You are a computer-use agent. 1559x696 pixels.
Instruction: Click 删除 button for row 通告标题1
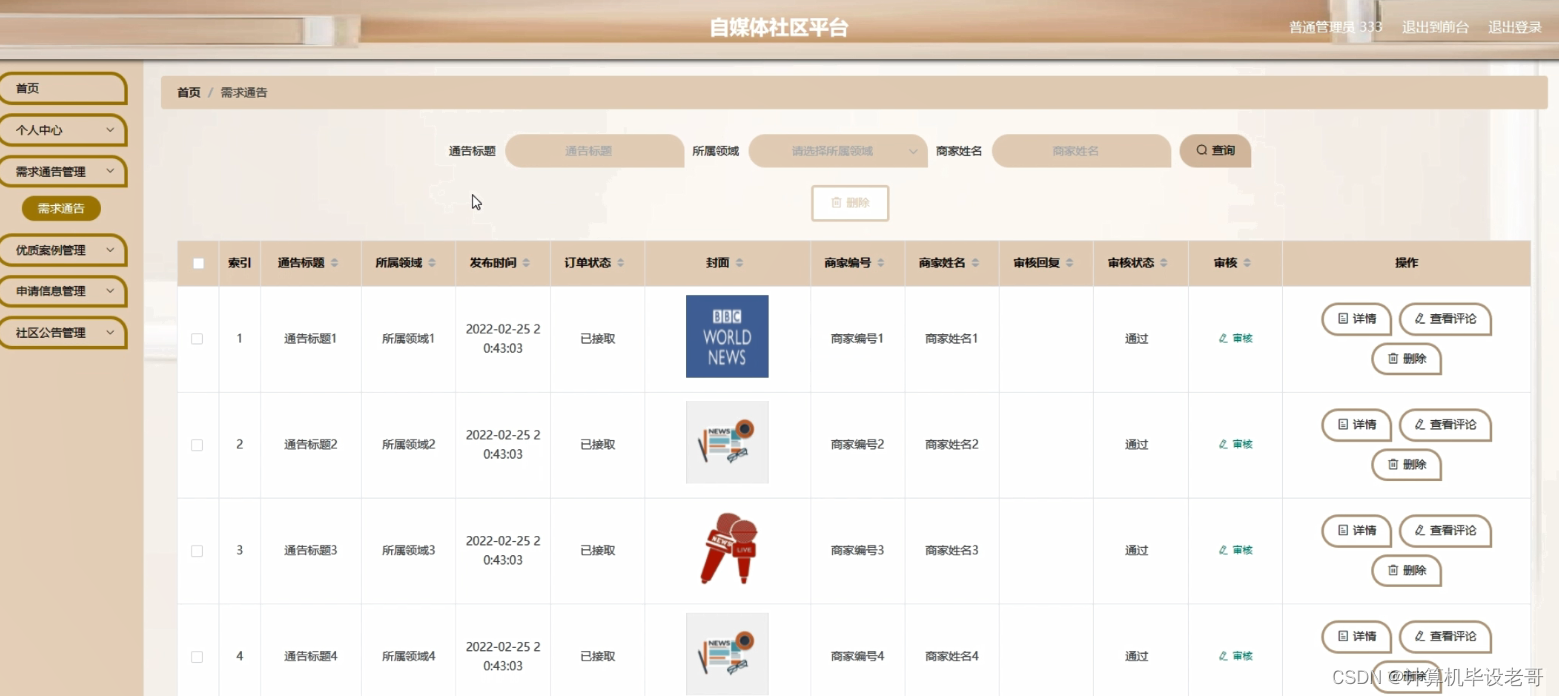tap(1406, 359)
